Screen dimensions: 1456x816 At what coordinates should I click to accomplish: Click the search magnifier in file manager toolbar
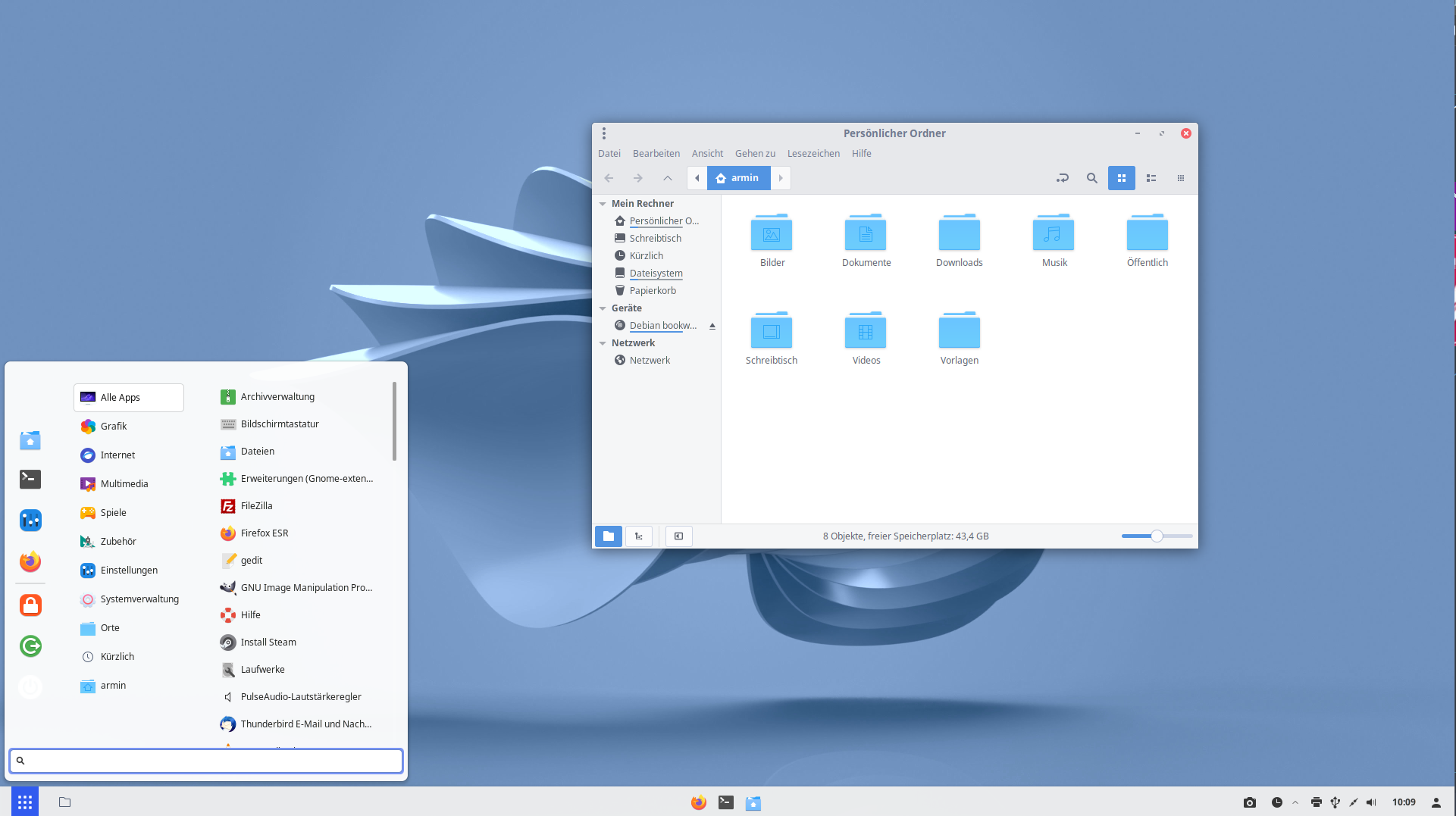(x=1091, y=178)
